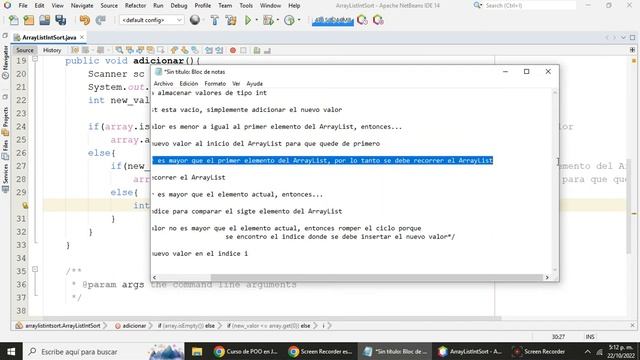This screenshot has width=640, height=360.
Task: Click breadcrumb if (array.isEmpty()) else
Action: (186, 326)
